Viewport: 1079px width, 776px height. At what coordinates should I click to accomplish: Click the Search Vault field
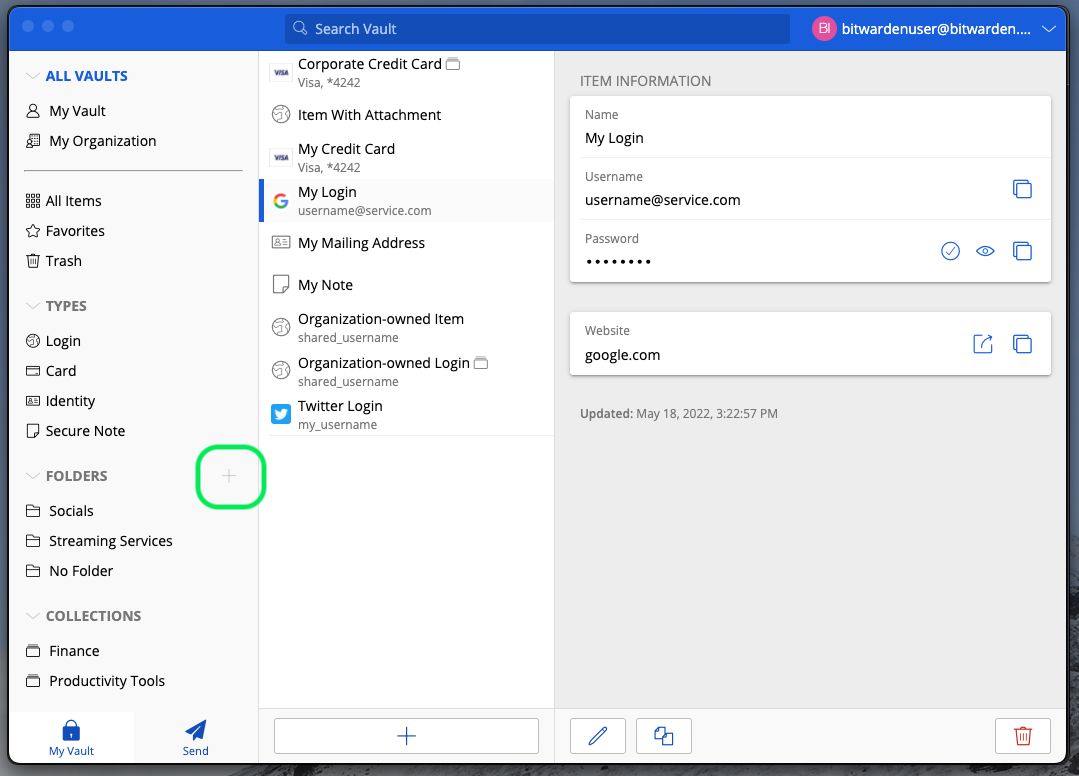tap(537, 29)
